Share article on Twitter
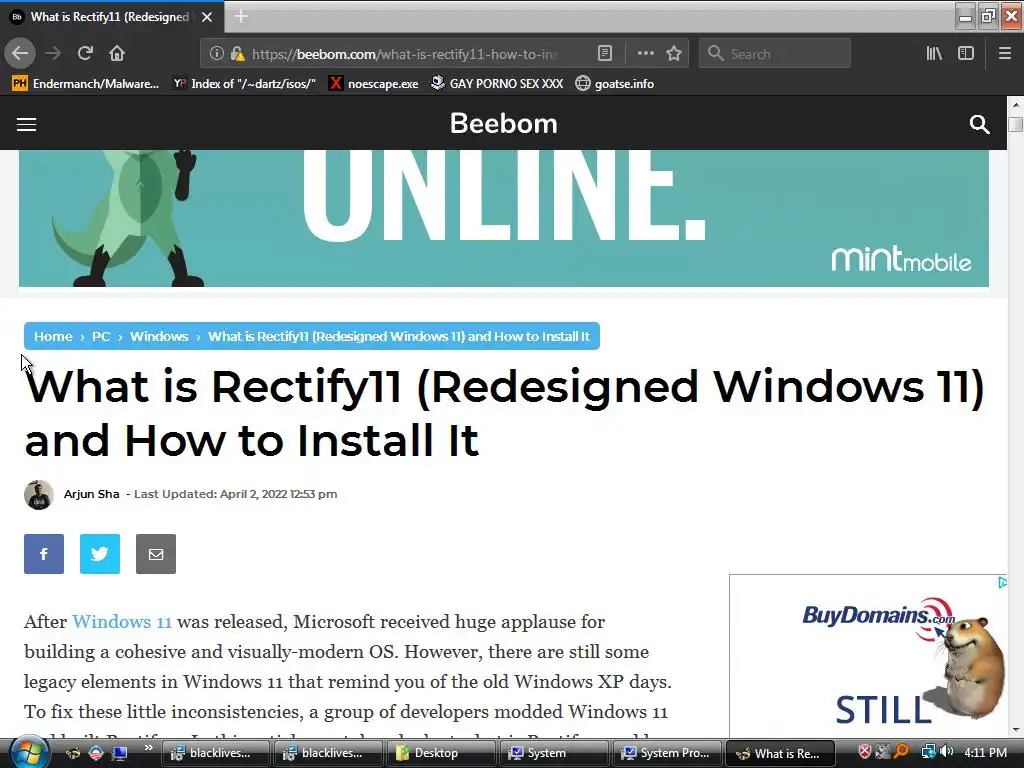Screen dimensions: 1024x768 click(x=100, y=554)
